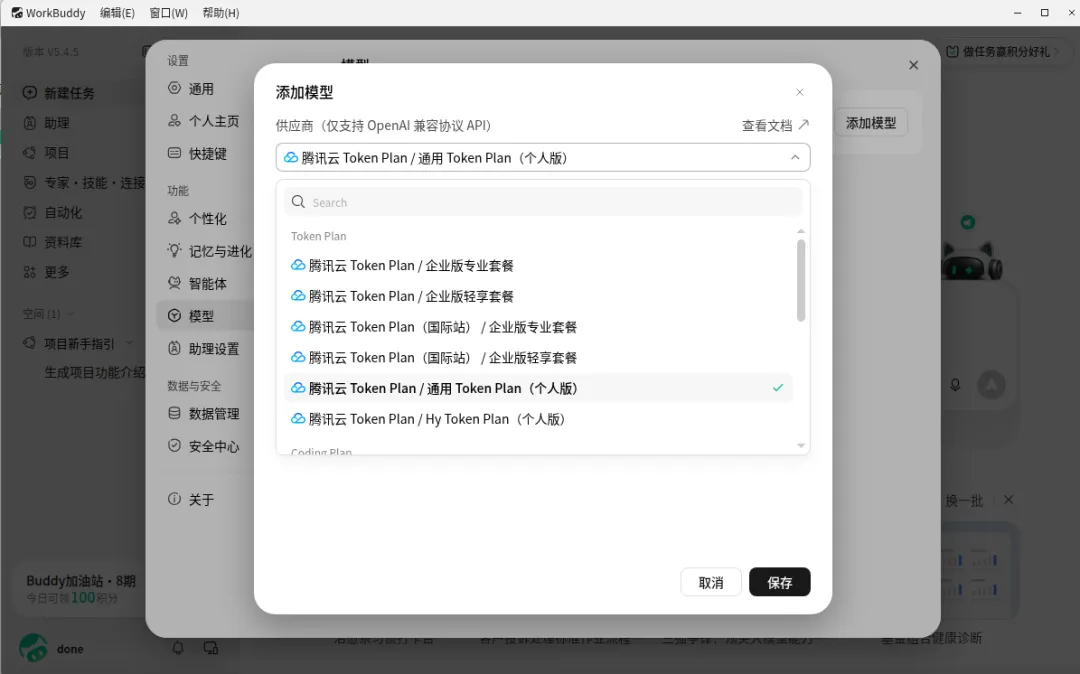Open 生成项目功能介绍 task in sidebar
1080x674 pixels.
94,372
